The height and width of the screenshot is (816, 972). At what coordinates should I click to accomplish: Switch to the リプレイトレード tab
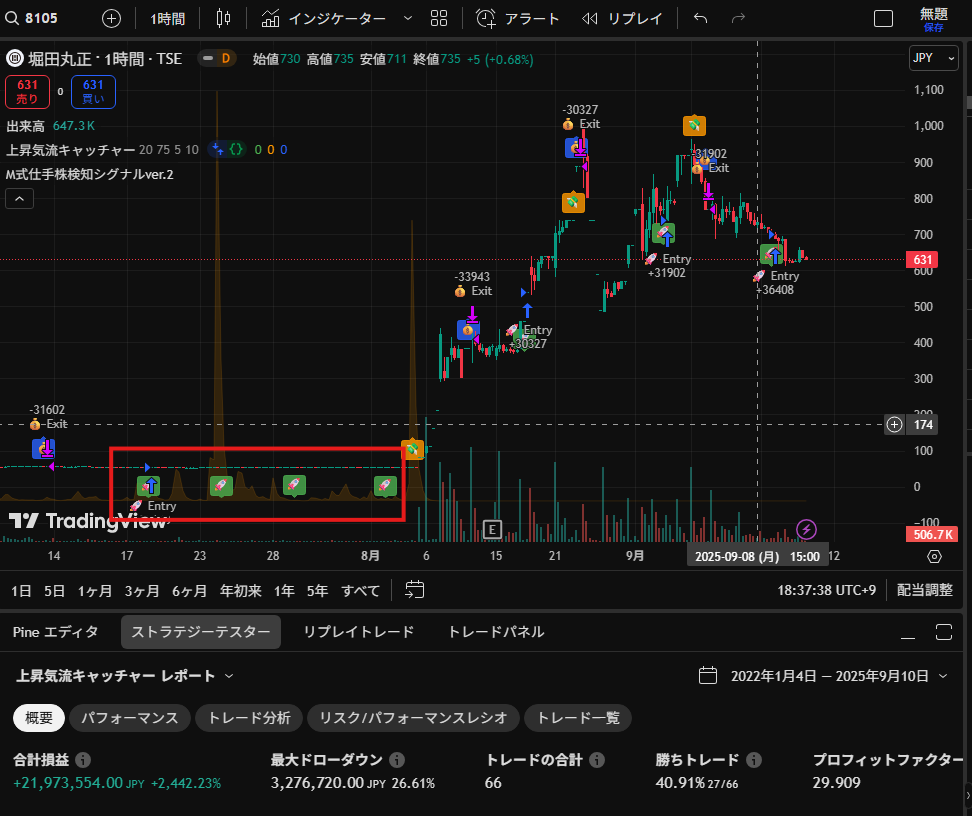[x=359, y=632]
